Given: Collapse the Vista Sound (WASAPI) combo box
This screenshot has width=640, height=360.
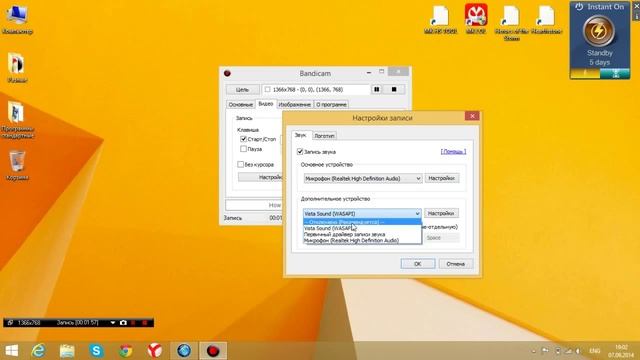Looking at the screenshot, I should 362,213.
